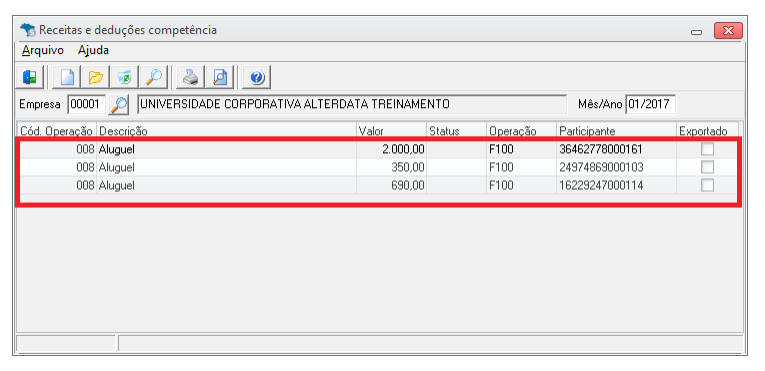
Task: Click the Valor column header
Action: pos(391,131)
